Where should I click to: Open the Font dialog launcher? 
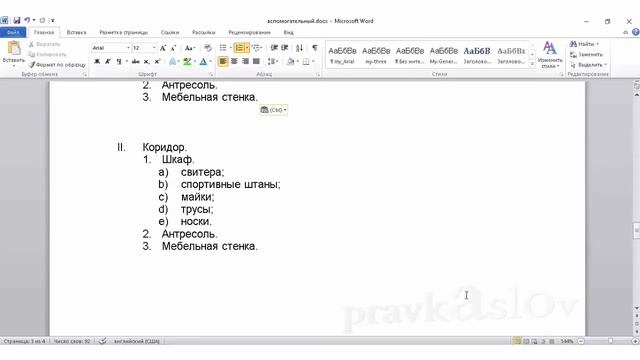point(211,74)
